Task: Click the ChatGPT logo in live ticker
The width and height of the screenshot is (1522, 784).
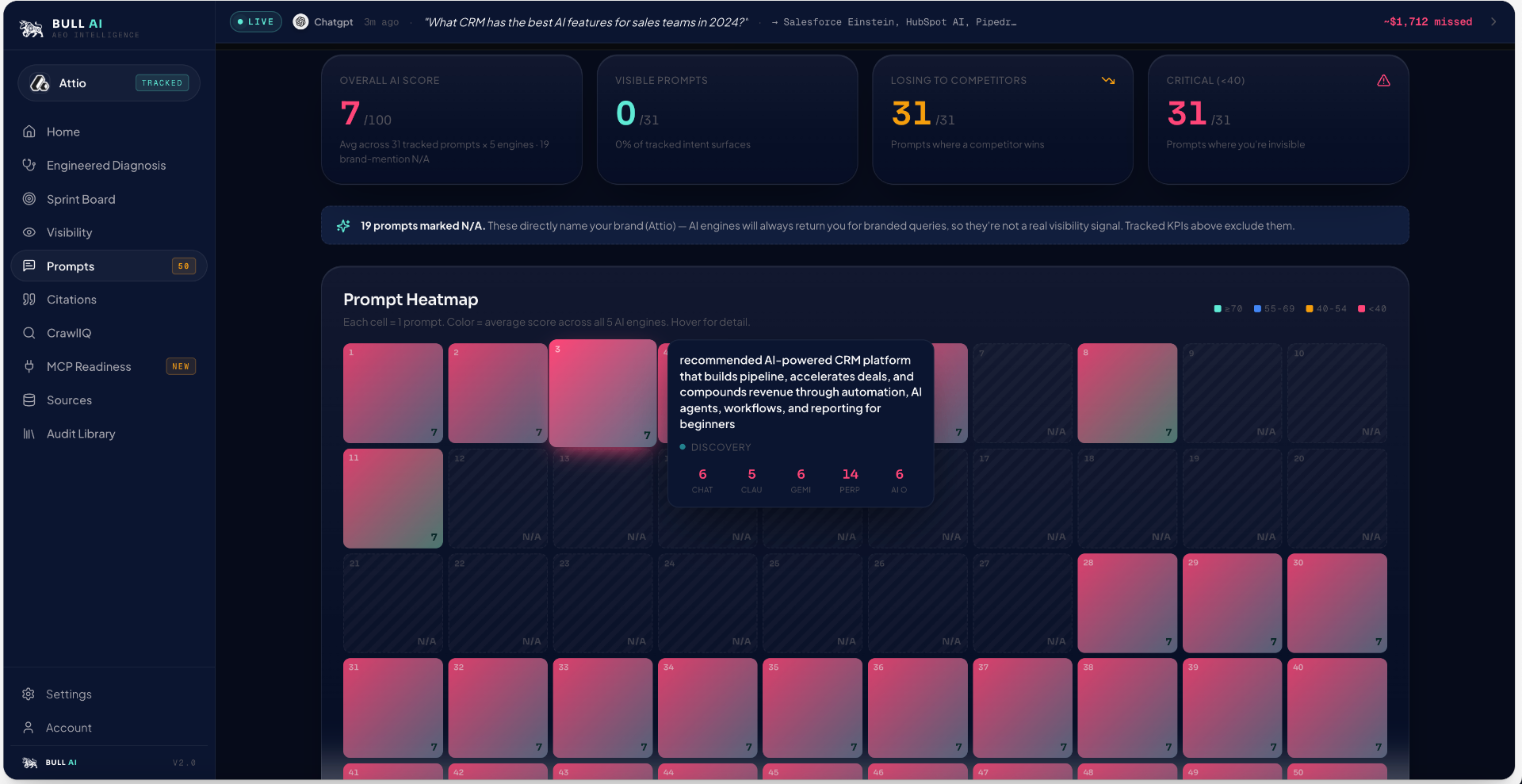Action: point(300,22)
